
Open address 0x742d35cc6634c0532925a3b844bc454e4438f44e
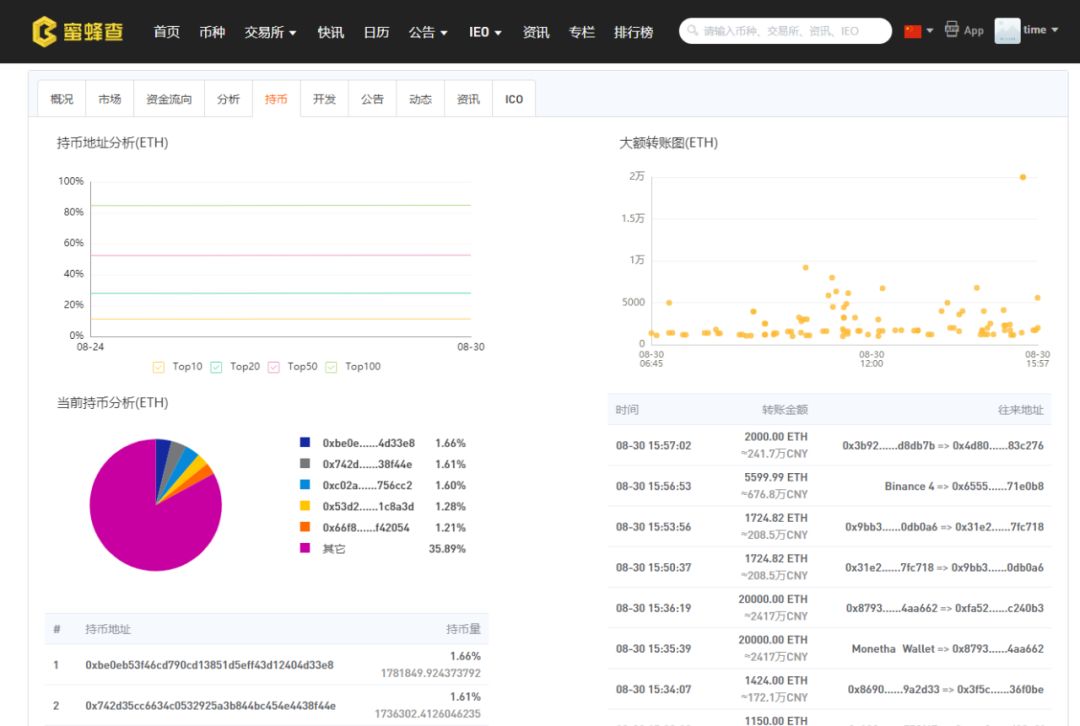[x=211, y=705]
